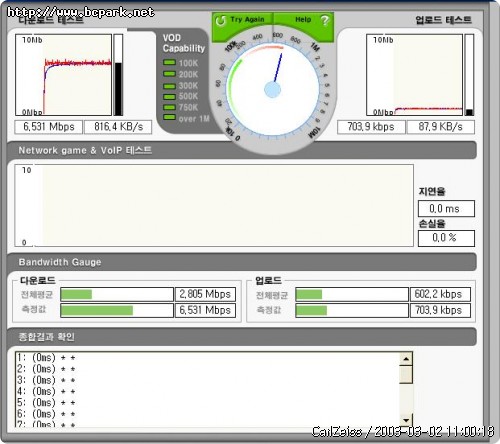Click the 200K VOD capability indicator light
This screenshot has width=500, height=444.
[x=169, y=74]
